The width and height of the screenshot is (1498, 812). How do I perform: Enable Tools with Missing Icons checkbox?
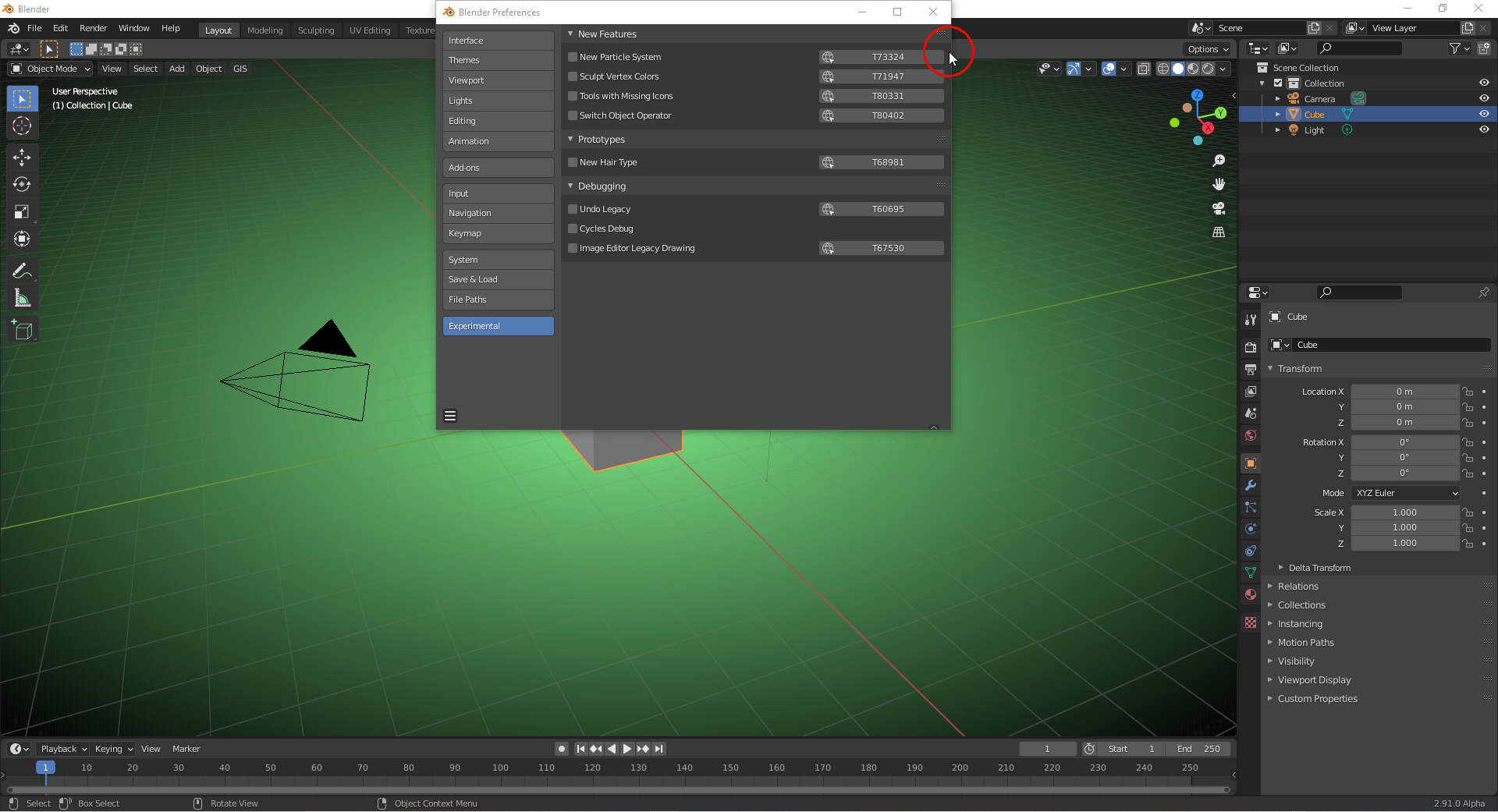pos(573,96)
